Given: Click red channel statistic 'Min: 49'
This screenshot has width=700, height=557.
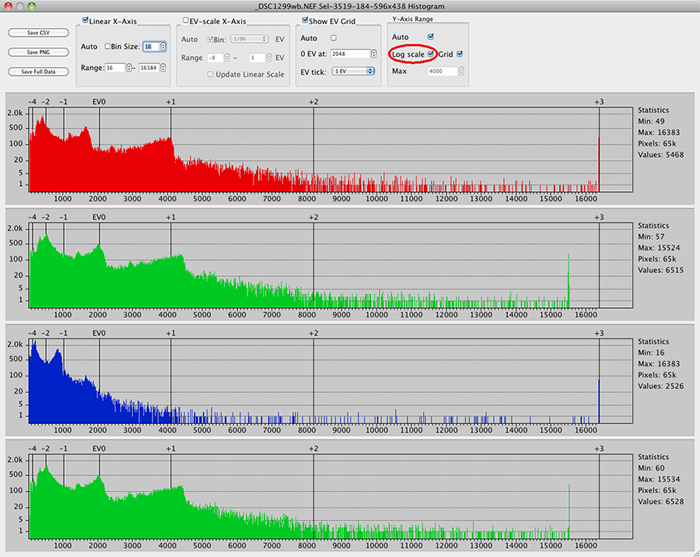Looking at the screenshot, I should [651, 121].
